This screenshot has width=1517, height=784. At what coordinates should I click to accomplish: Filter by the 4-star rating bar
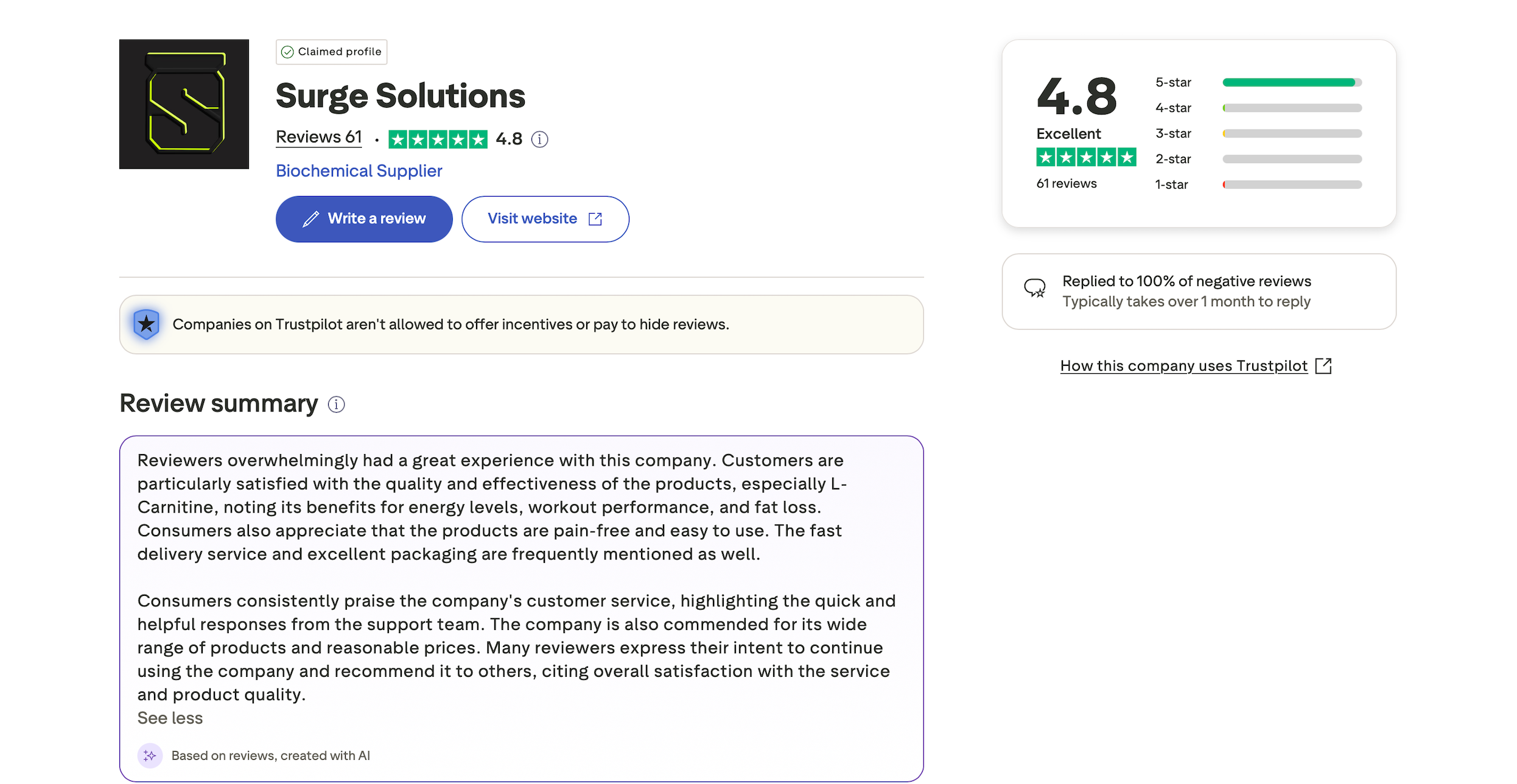1258,108
